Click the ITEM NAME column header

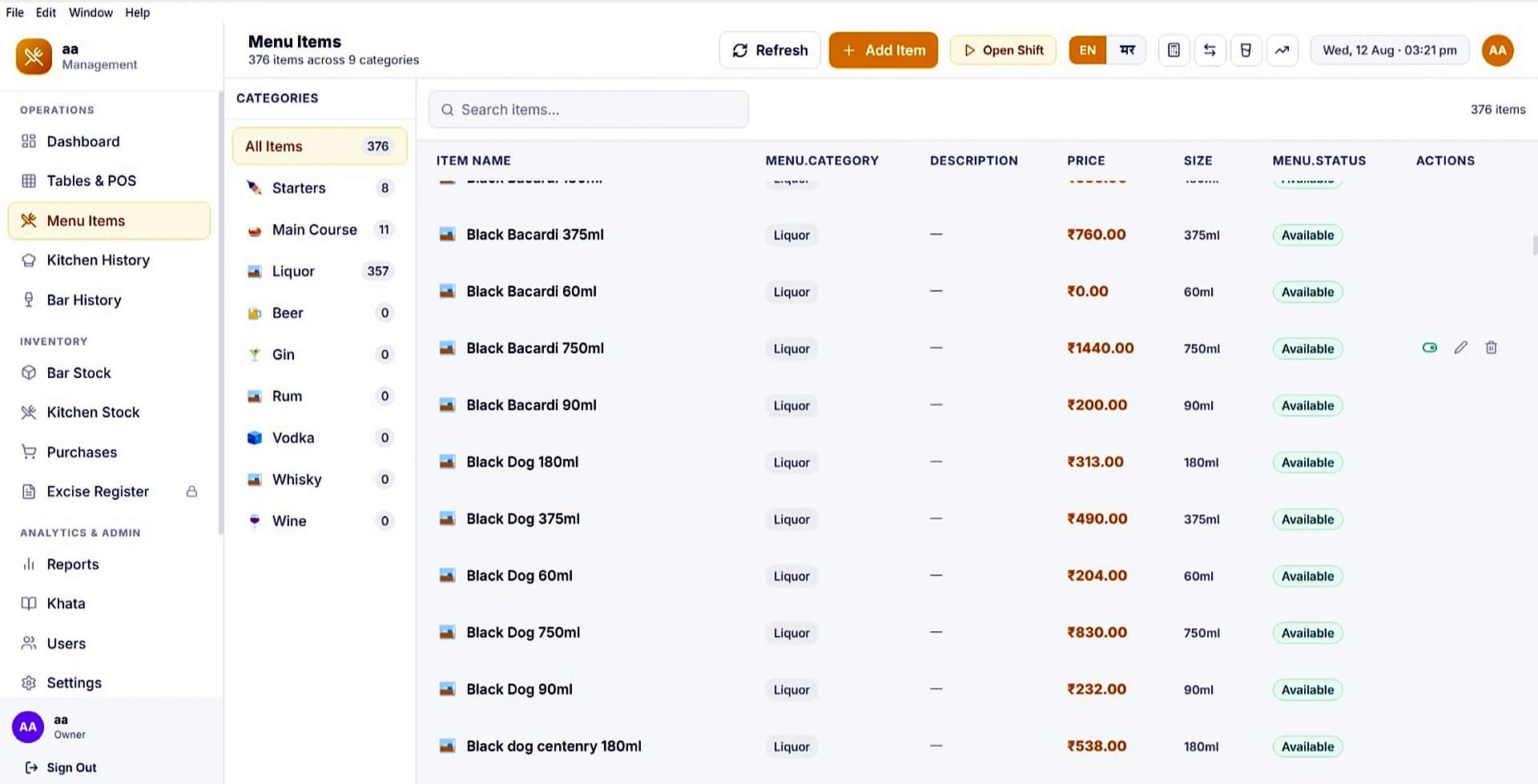[x=473, y=160]
